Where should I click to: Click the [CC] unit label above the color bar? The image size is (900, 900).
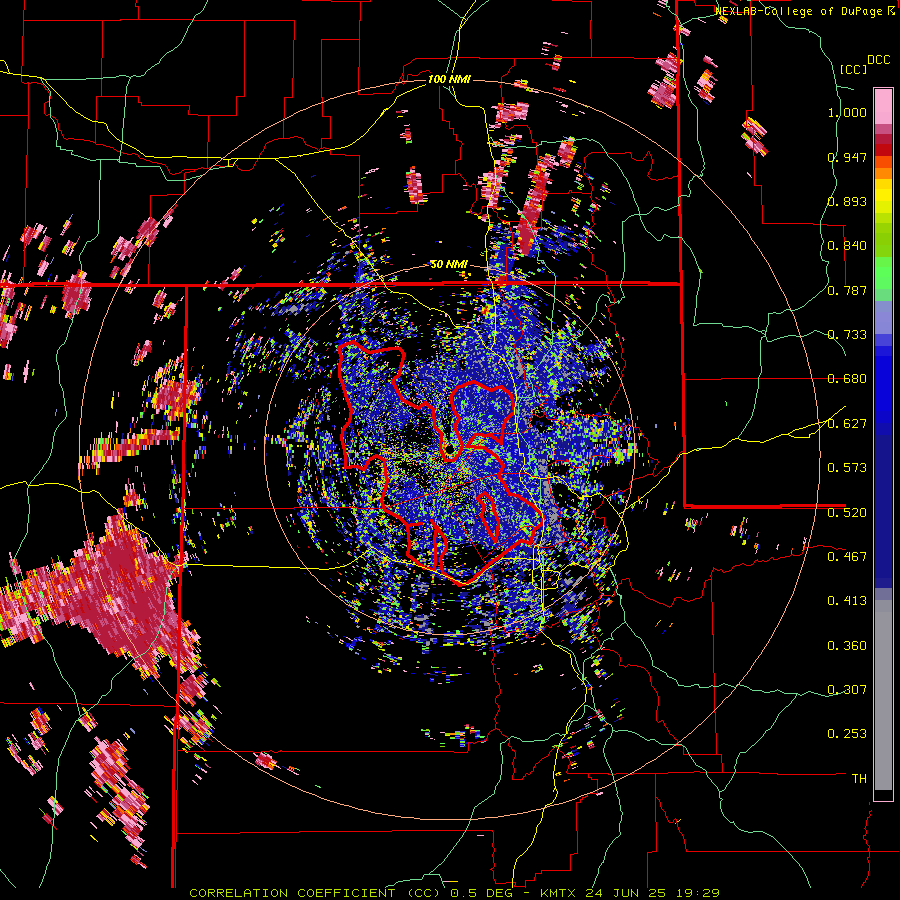853,69
